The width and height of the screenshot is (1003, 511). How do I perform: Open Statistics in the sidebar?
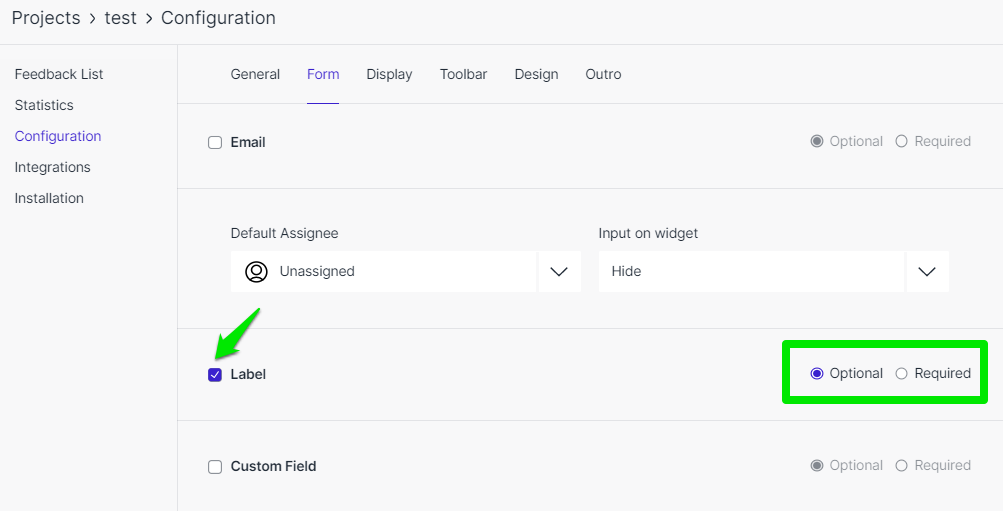pos(44,105)
